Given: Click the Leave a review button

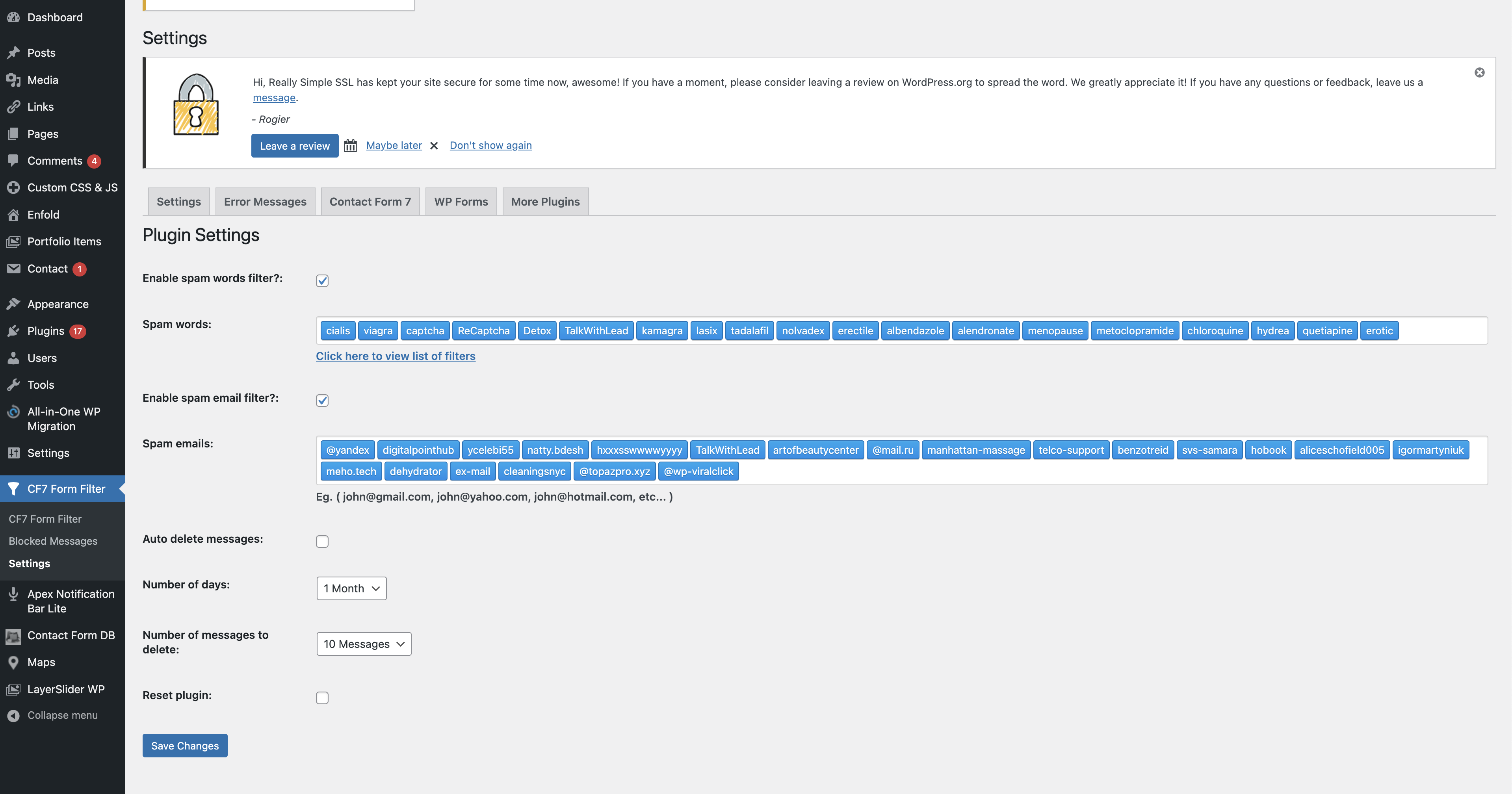Looking at the screenshot, I should coord(295,146).
